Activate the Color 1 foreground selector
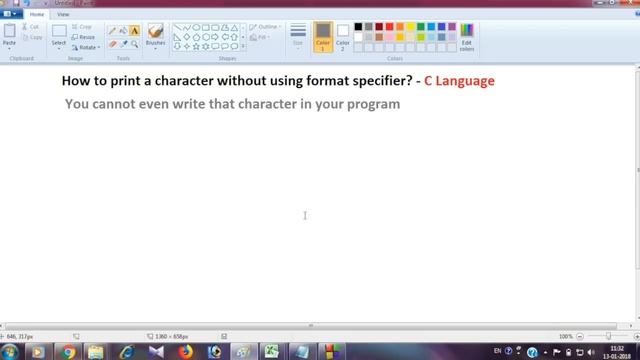 [x=323, y=37]
